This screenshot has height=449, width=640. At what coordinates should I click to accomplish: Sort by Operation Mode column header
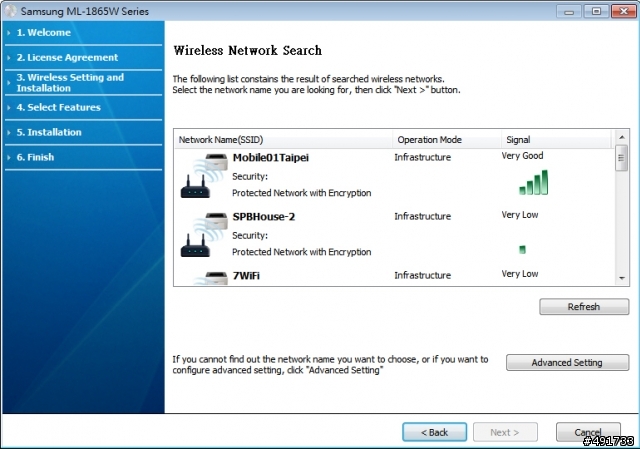(447, 140)
